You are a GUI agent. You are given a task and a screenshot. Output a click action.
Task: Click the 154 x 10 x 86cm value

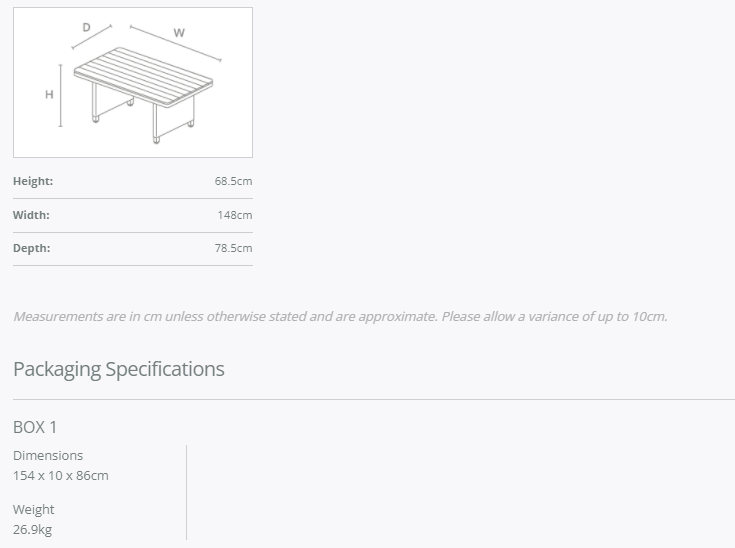pos(61,475)
